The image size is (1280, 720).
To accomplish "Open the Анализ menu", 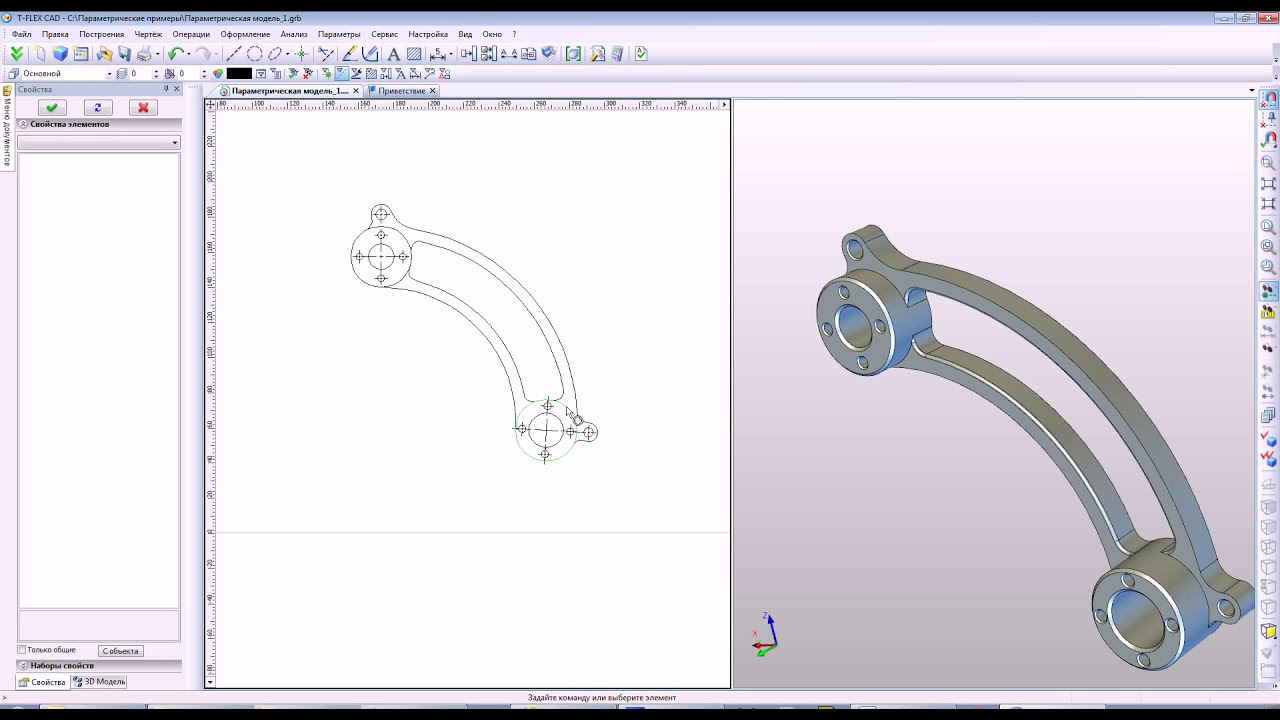I will (294, 34).
